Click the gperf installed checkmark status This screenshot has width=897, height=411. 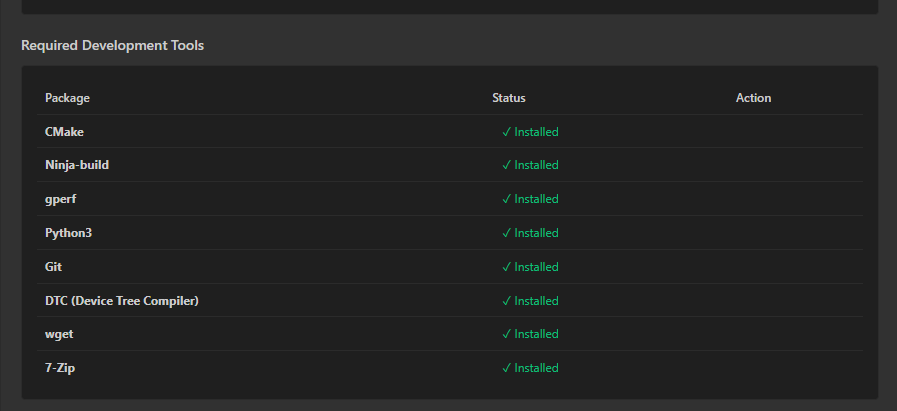pos(530,199)
